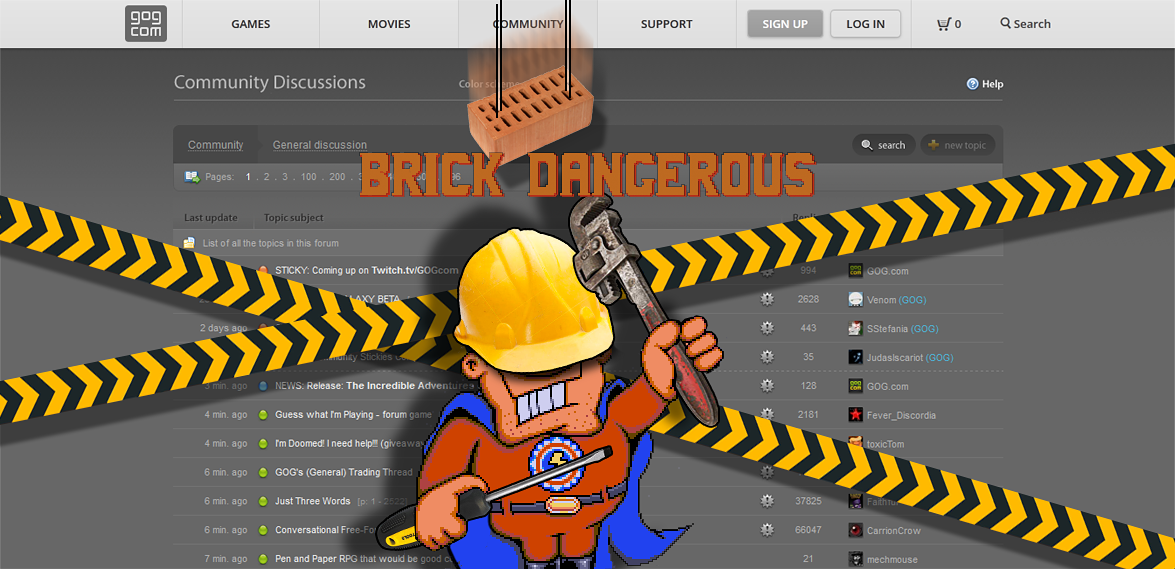This screenshot has width=1175, height=569.
Task: Go to page 200
Action: coord(337,177)
